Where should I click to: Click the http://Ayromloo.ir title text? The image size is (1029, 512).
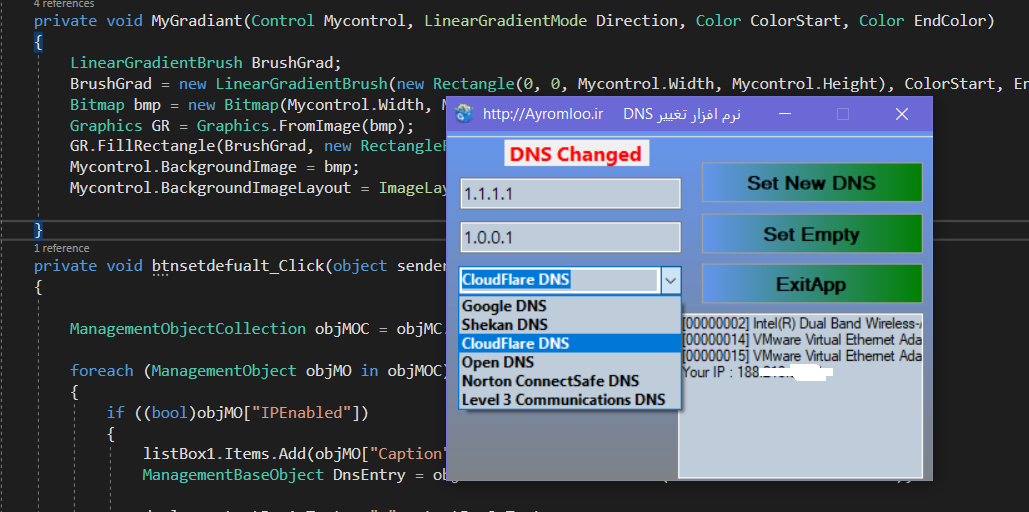tap(543, 114)
